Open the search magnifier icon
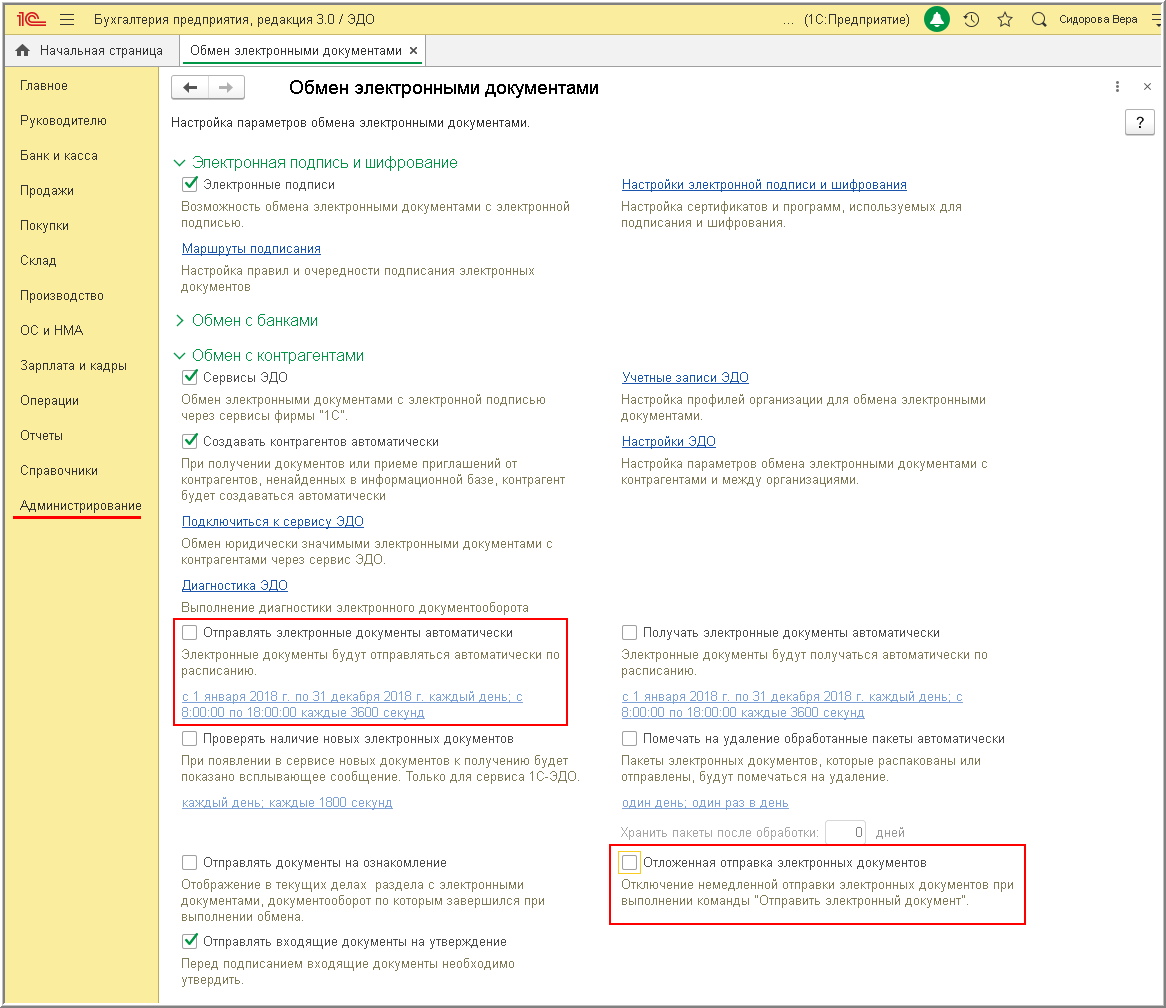 [1039, 20]
